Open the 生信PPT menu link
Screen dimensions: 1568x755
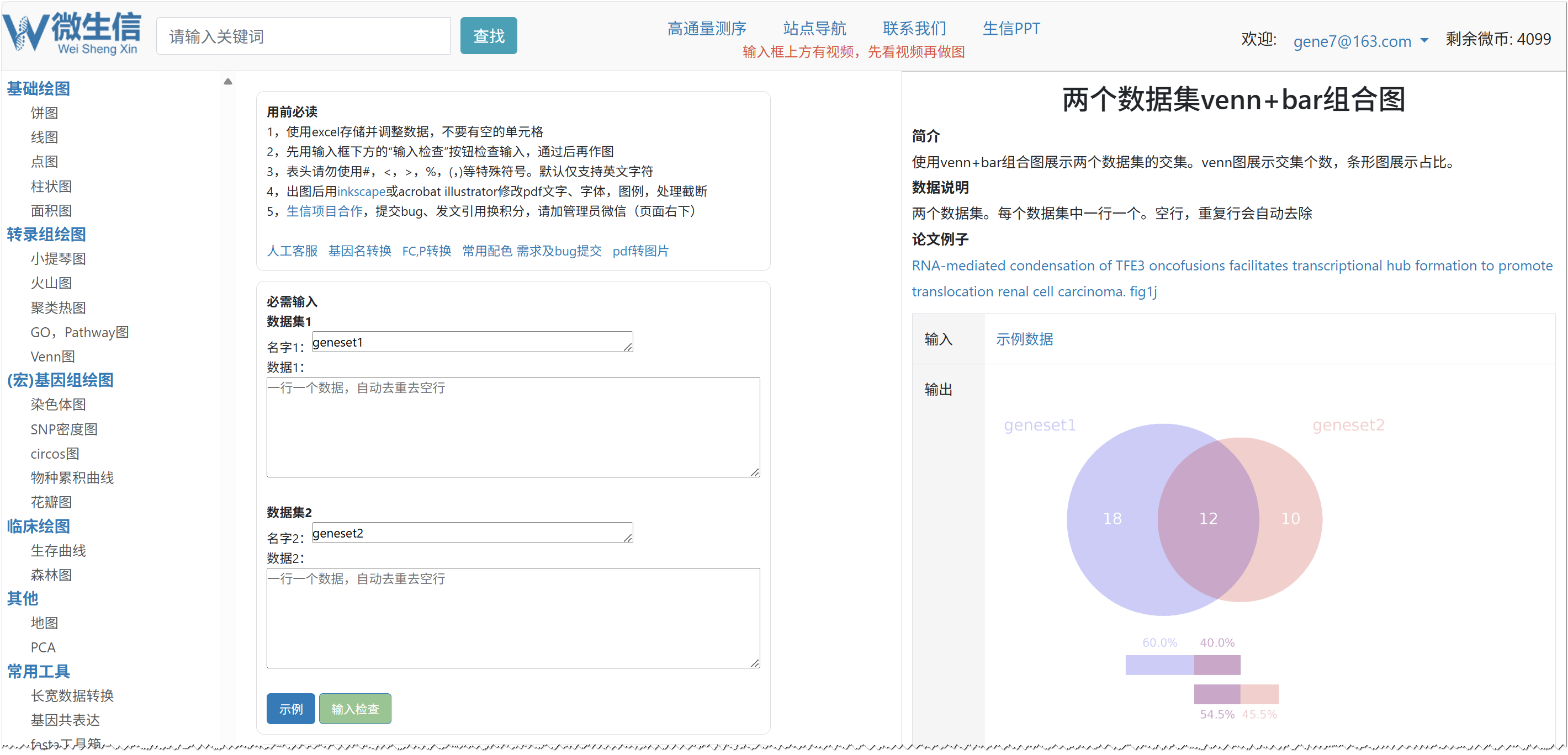1010,29
